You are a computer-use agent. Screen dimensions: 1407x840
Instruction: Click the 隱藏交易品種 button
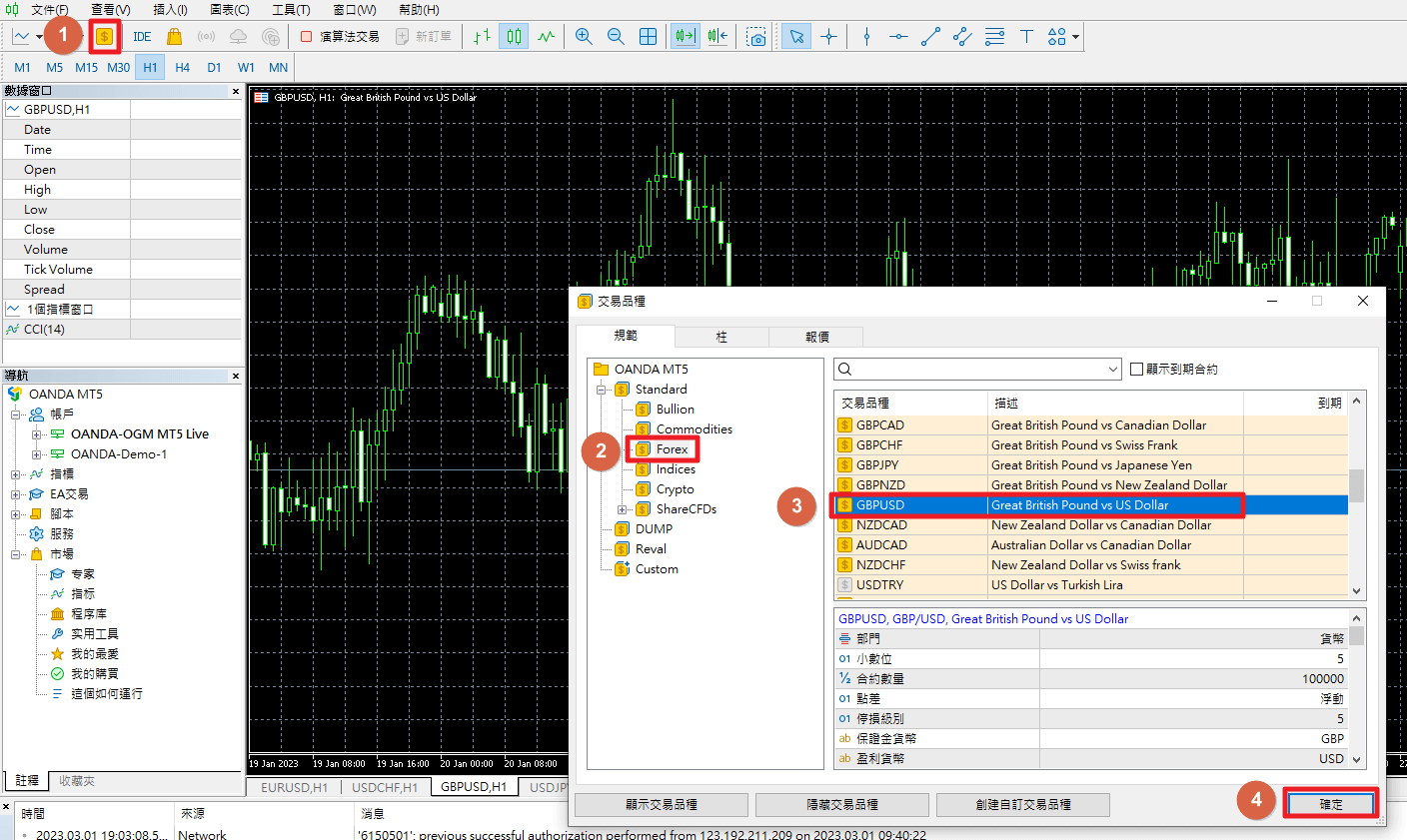pyautogui.click(x=842, y=804)
